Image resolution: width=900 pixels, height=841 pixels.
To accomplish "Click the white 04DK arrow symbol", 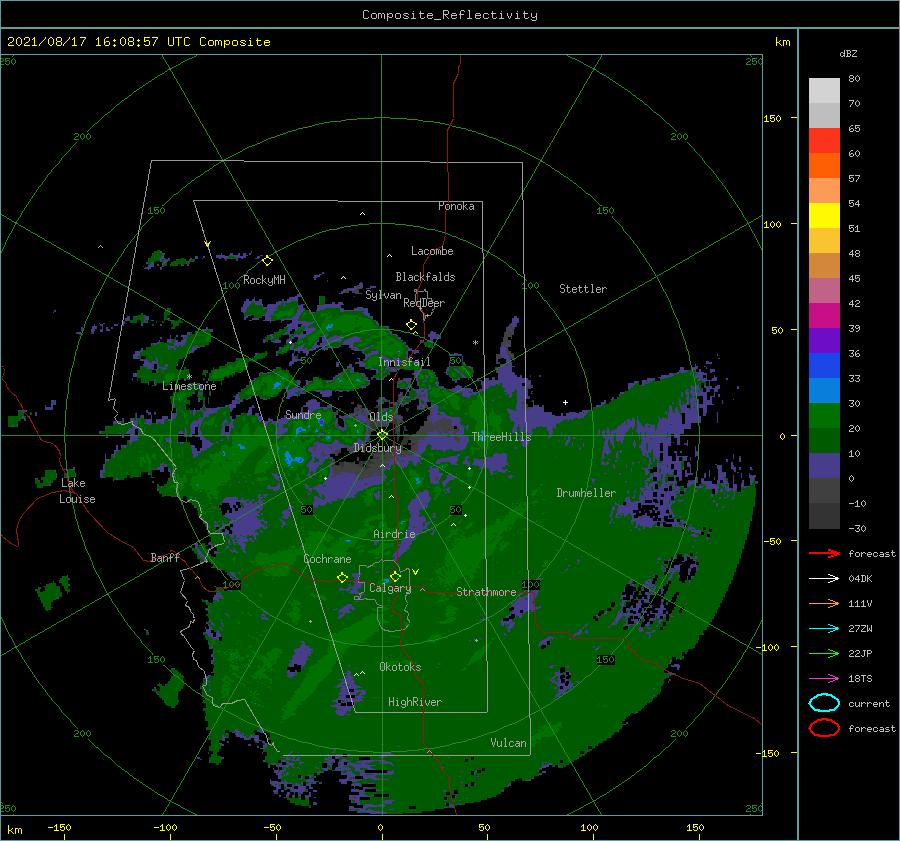I will (x=824, y=579).
